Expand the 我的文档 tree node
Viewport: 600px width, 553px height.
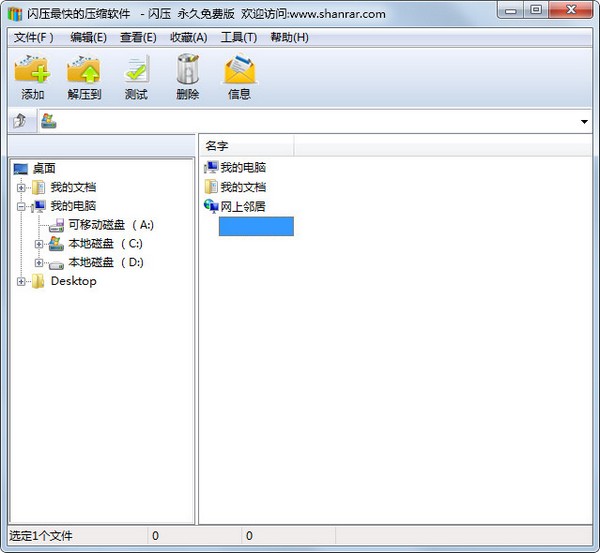(21, 188)
